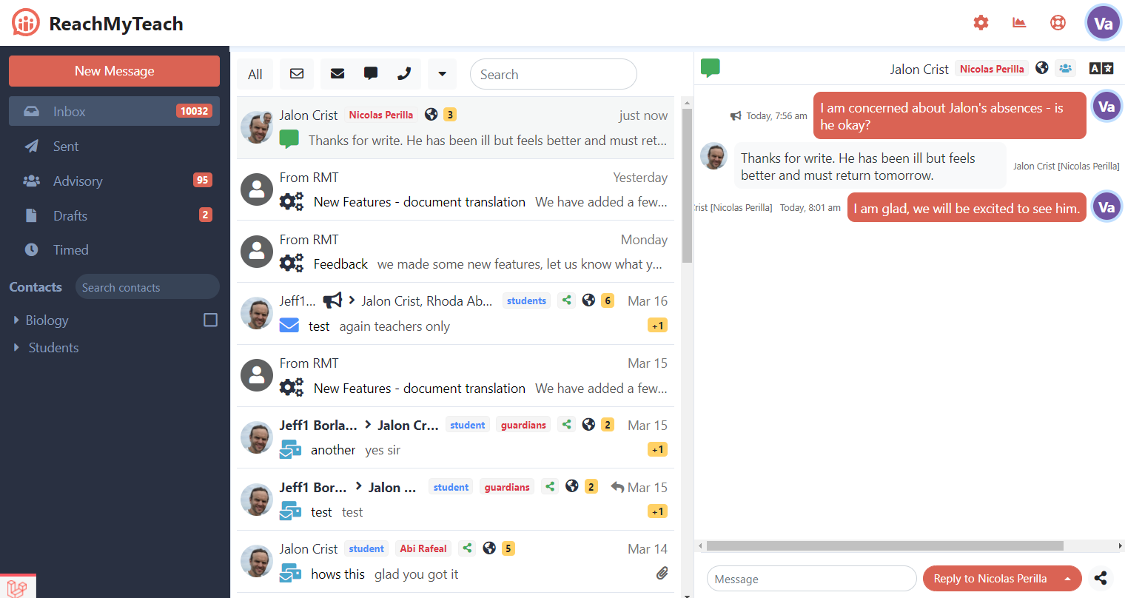
Task: Click count badge 5 in Mar 14 row
Action: 508,548
